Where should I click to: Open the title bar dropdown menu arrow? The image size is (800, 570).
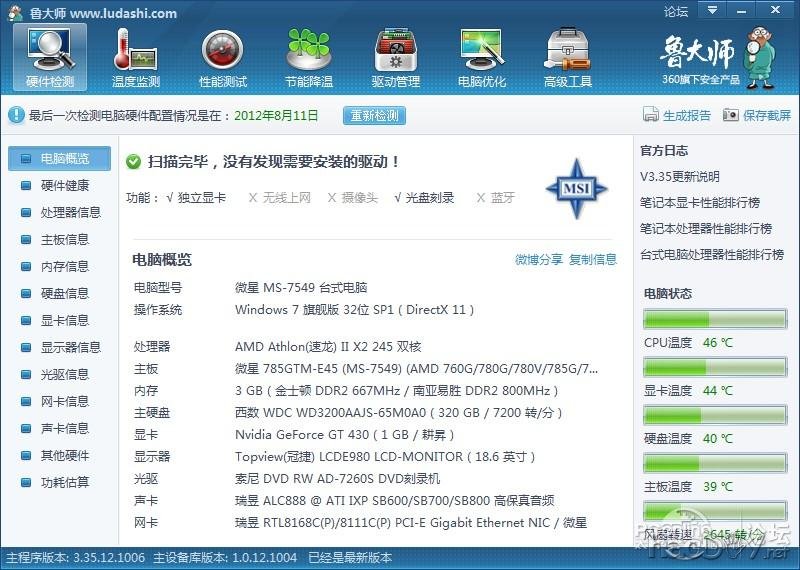pos(711,11)
